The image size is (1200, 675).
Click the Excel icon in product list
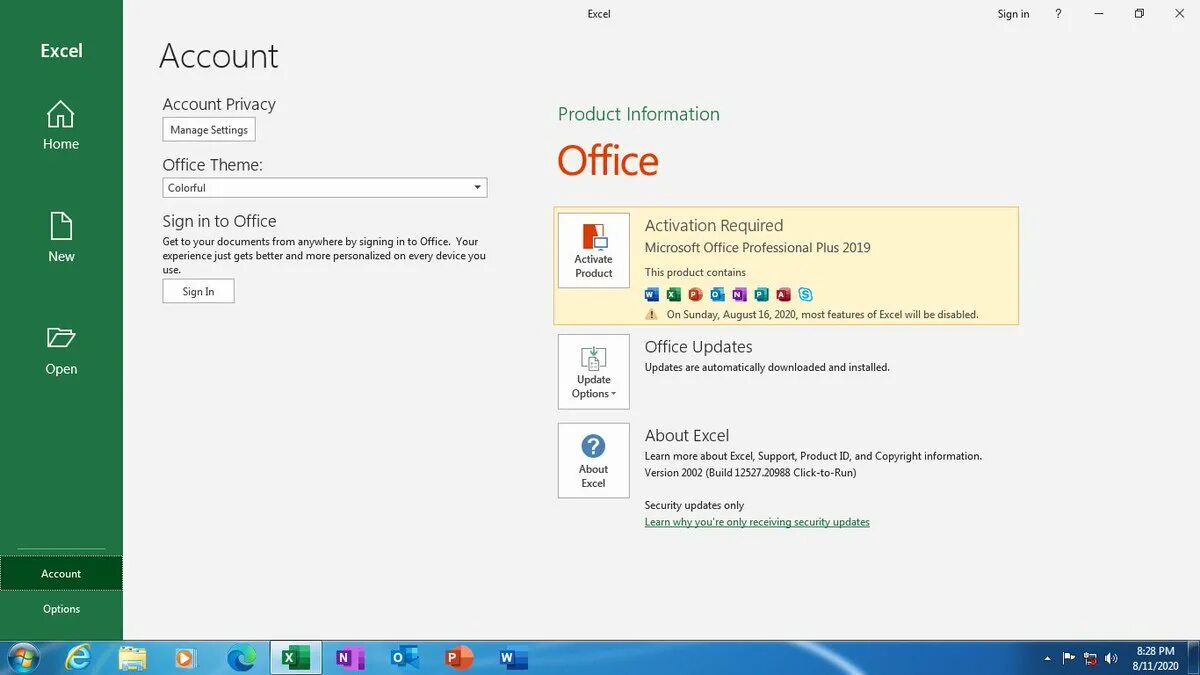tap(674, 294)
